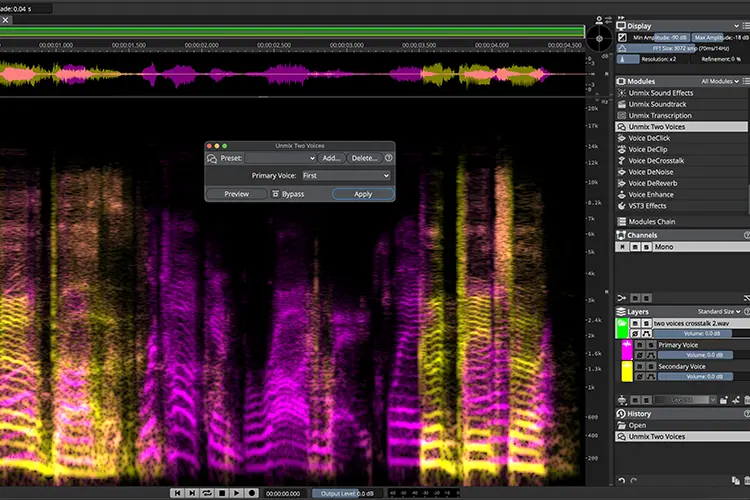Stop playback with the stop button
750x500 pixels.
tap(222, 493)
